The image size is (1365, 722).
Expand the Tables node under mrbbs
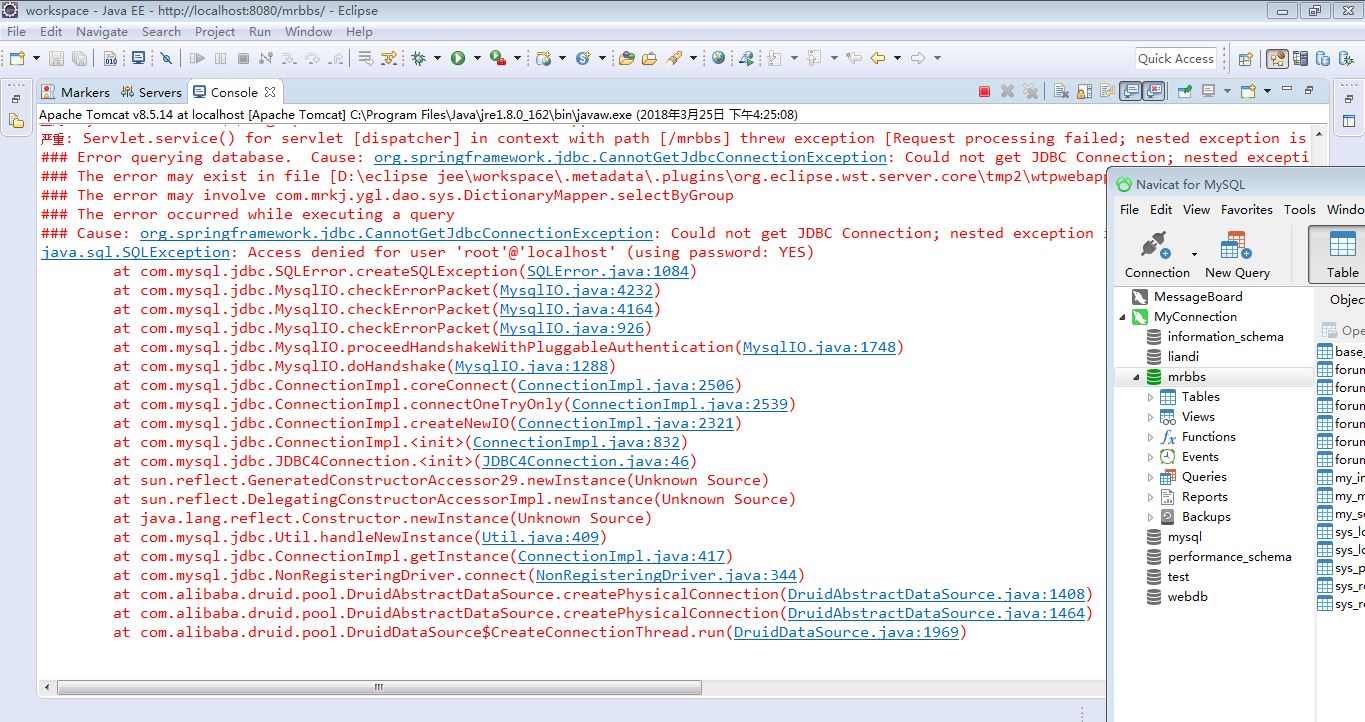tap(1150, 397)
